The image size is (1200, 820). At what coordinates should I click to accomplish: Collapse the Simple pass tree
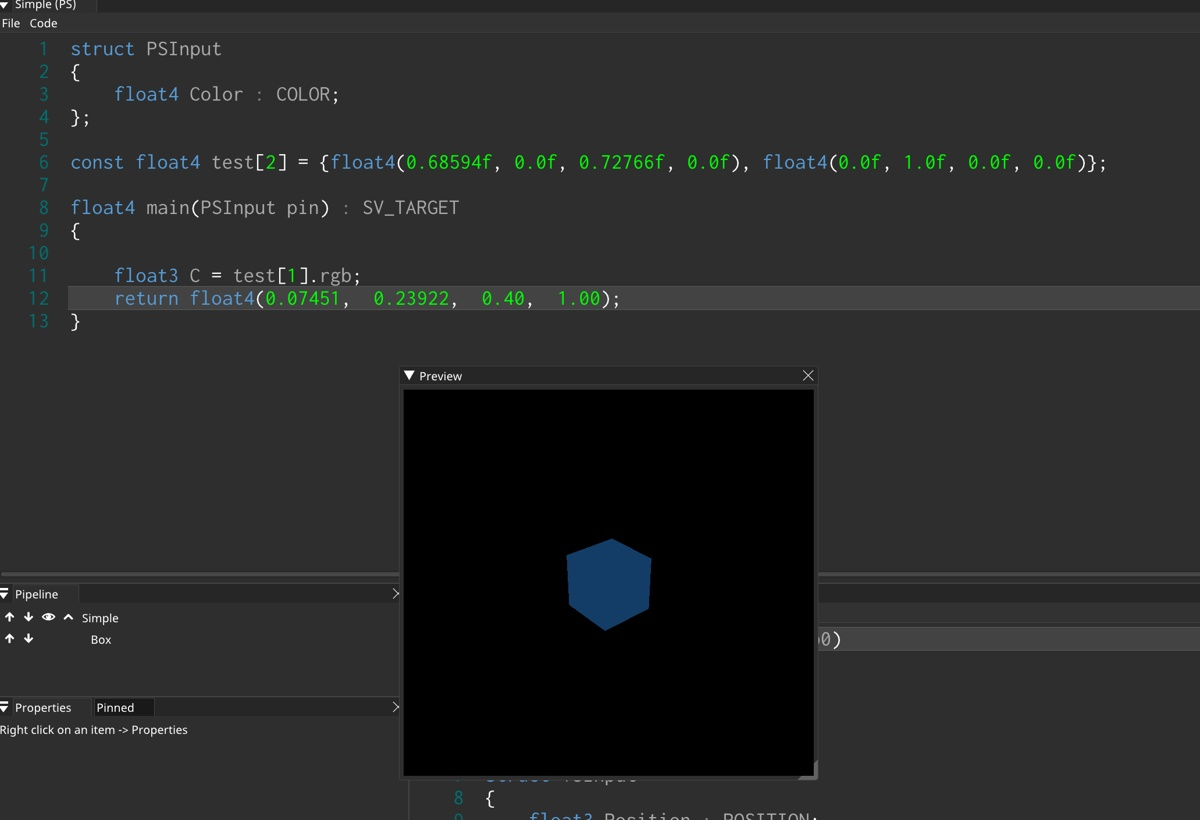pos(68,618)
